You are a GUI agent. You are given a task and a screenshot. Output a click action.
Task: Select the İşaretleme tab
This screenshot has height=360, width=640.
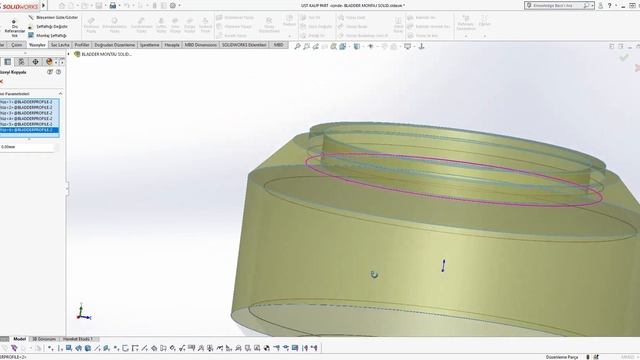coord(149,45)
